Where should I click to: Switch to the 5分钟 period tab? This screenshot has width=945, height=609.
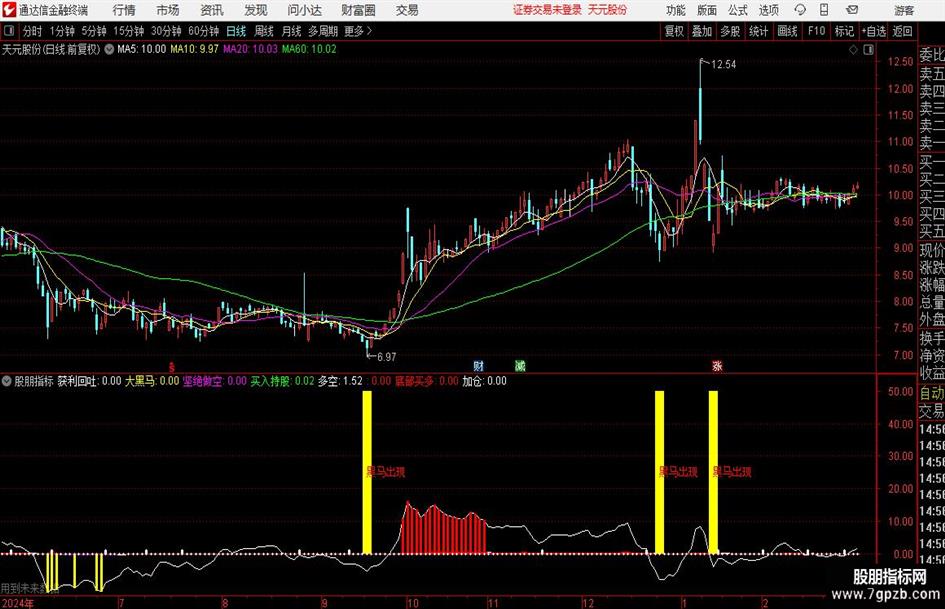tap(94, 31)
